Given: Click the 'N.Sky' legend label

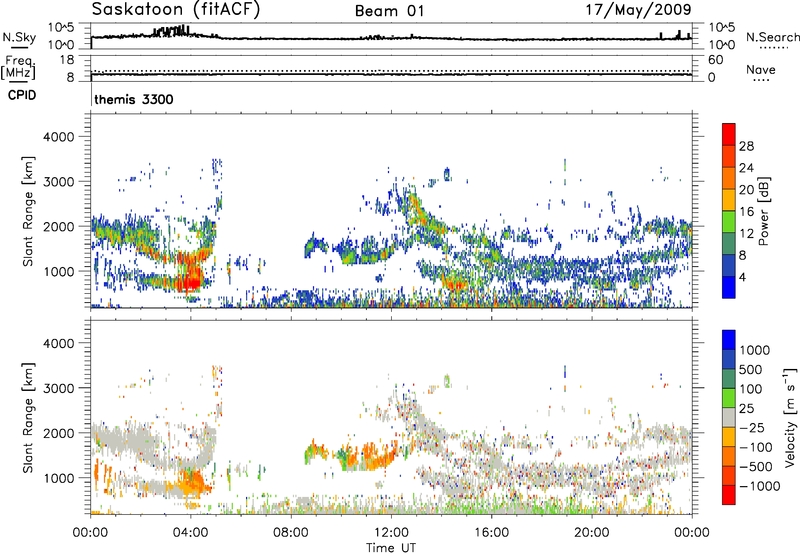Looking at the screenshot, I should point(19,37).
